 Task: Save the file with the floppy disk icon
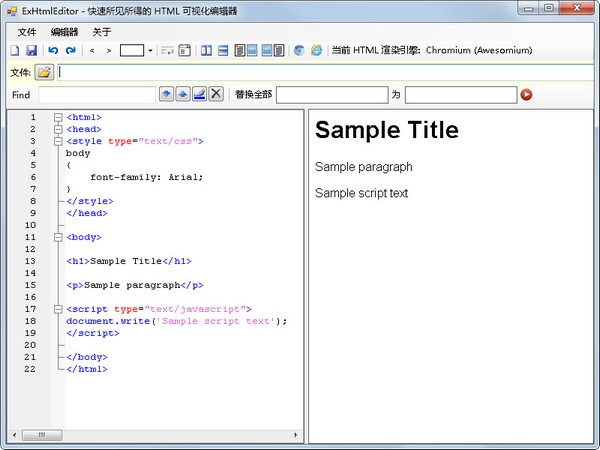[x=31, y=50]
